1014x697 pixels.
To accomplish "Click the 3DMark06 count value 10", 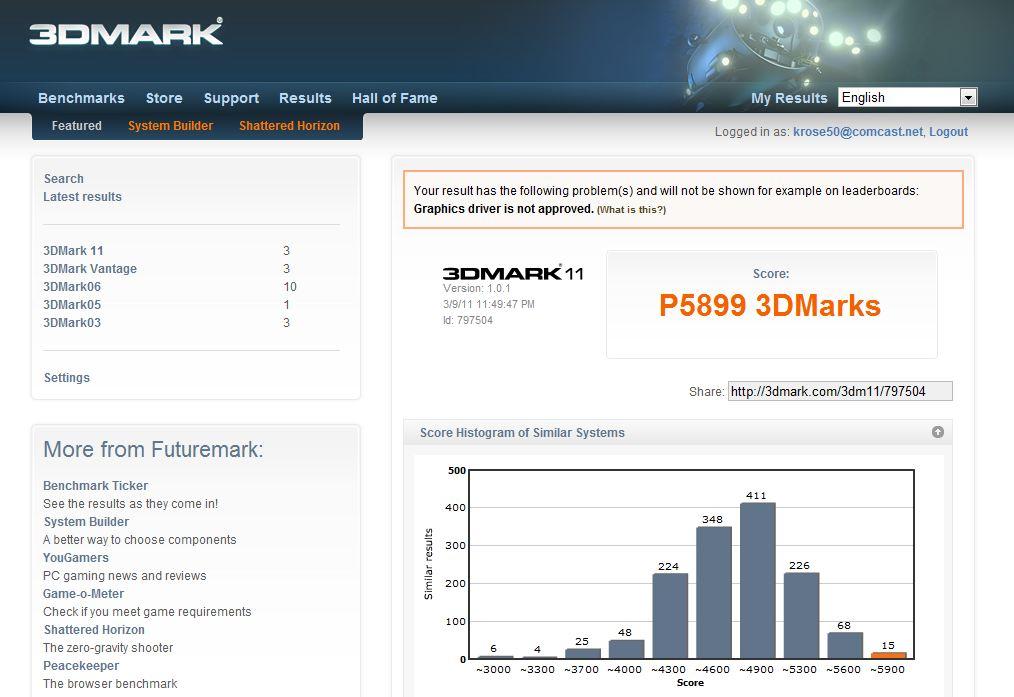I will coord(290,286).
